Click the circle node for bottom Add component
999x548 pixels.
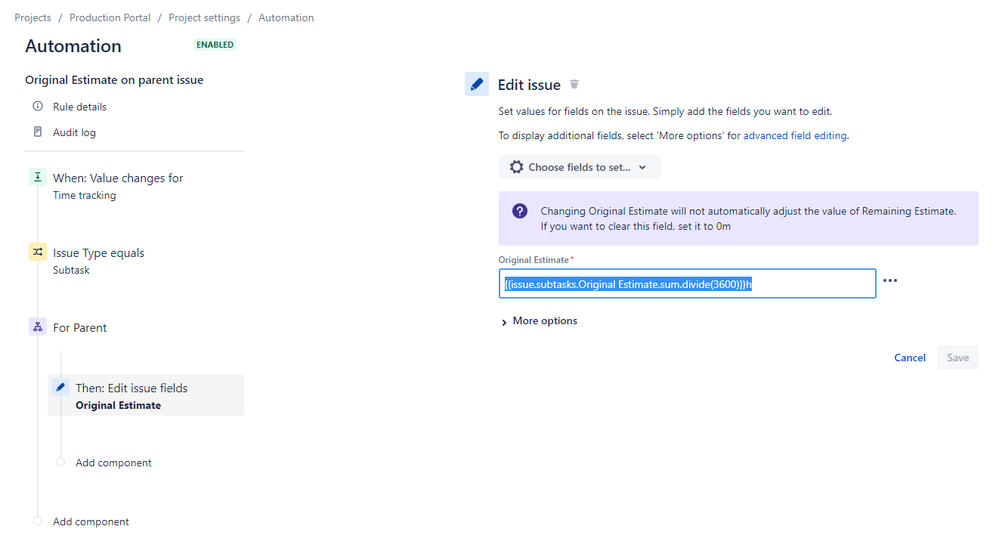tap(38, 521)
